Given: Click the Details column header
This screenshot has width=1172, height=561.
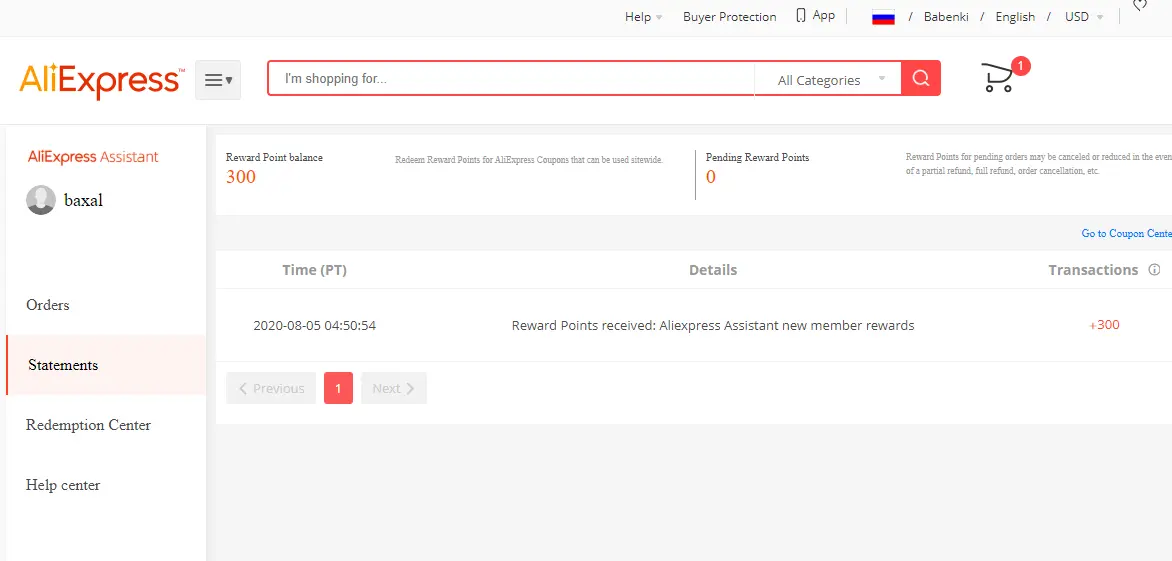Looking at the screenshot, I should (x=713, y=270).
